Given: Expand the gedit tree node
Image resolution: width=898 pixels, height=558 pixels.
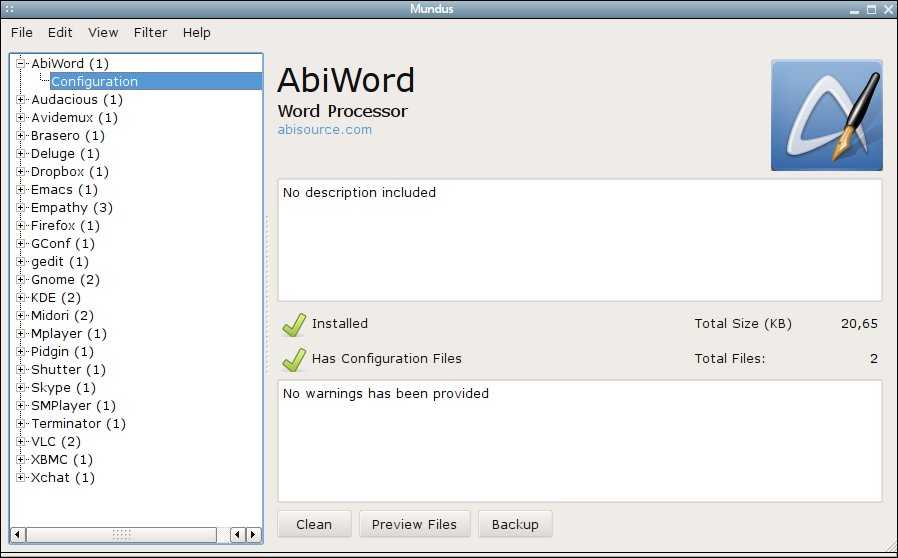Looking at the screenshot, I should (x=21, y=261).
